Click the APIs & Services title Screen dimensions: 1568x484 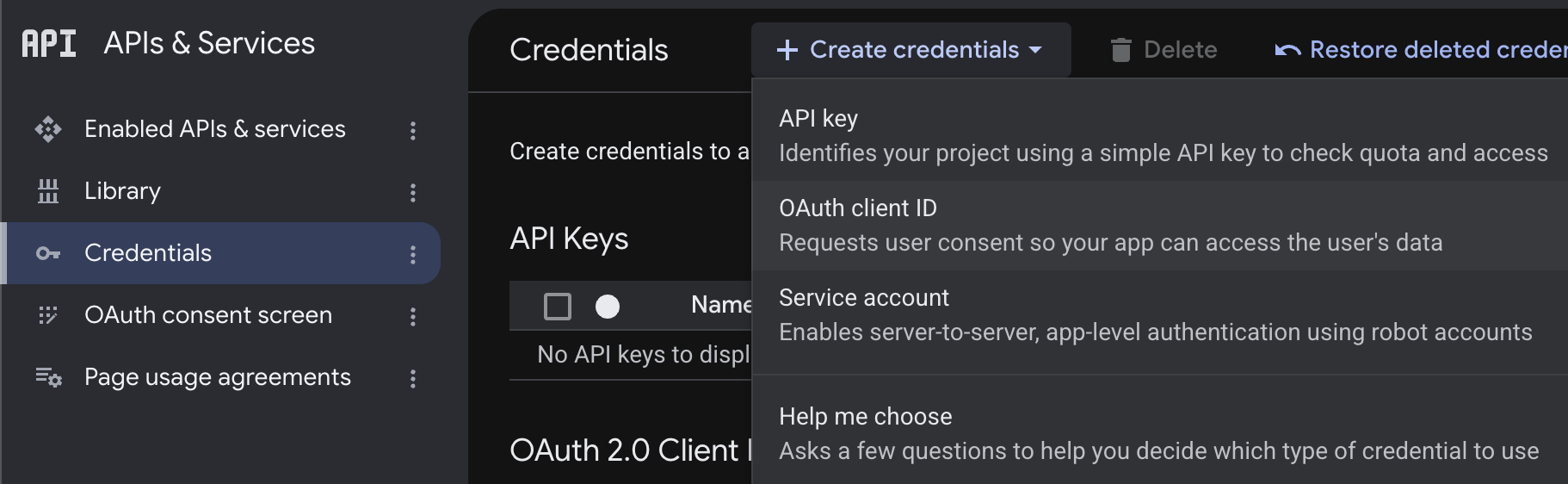tap(209, 43)
